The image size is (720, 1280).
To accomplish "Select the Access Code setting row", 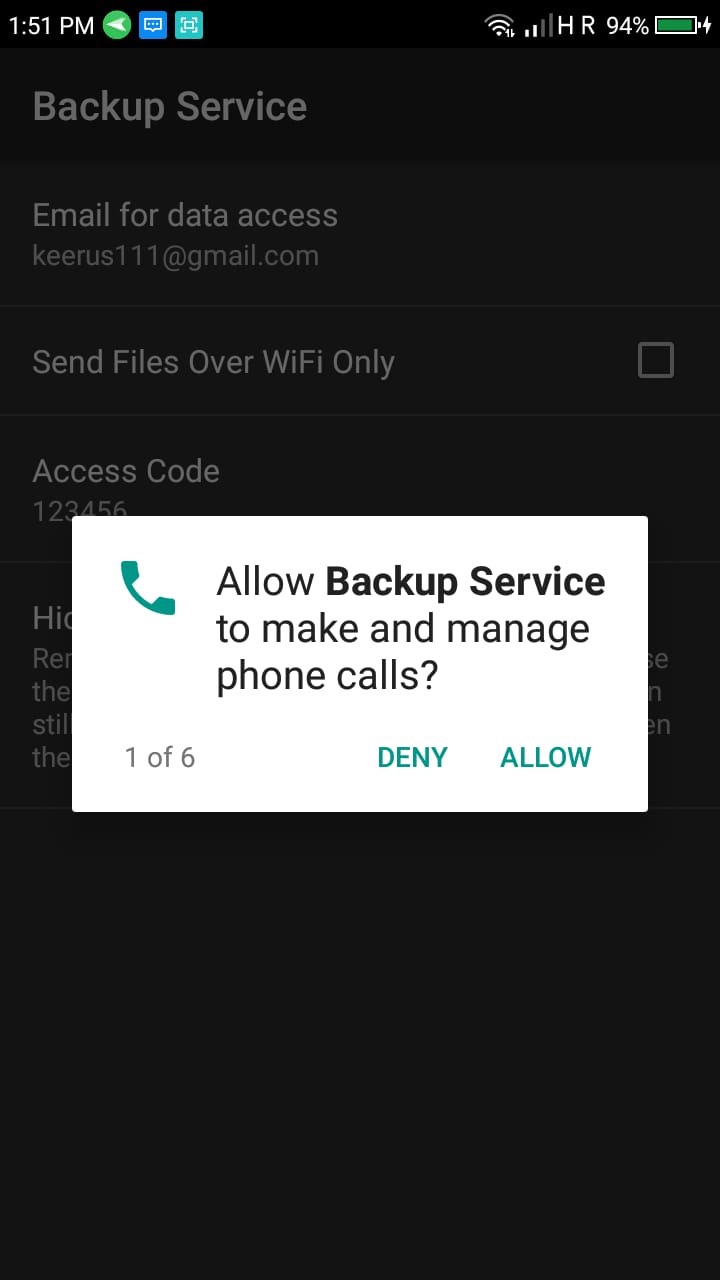I will coord(360,488).
